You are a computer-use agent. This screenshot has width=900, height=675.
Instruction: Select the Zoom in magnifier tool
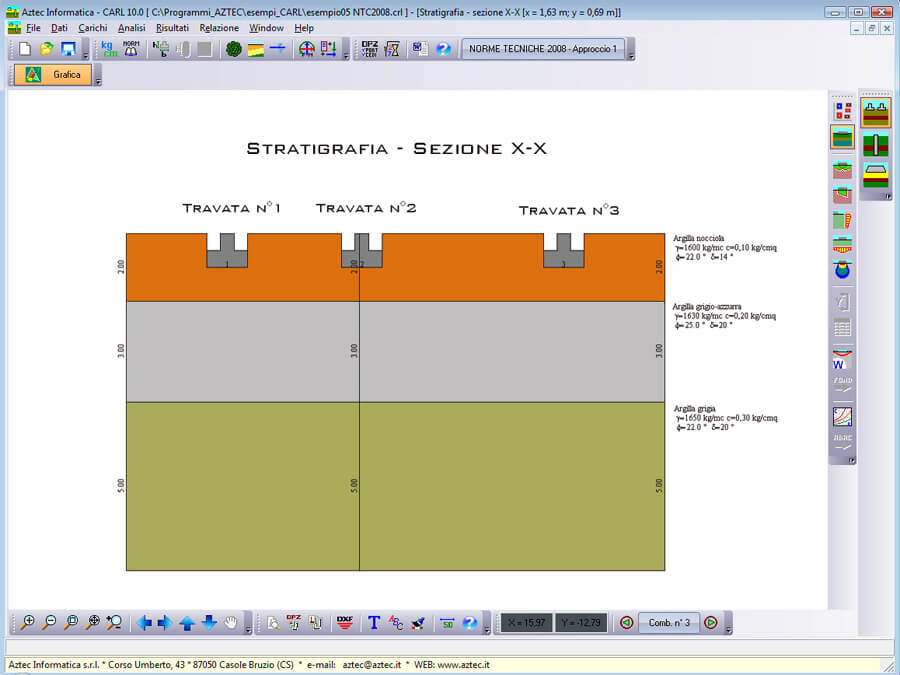[x=28, y=622]
